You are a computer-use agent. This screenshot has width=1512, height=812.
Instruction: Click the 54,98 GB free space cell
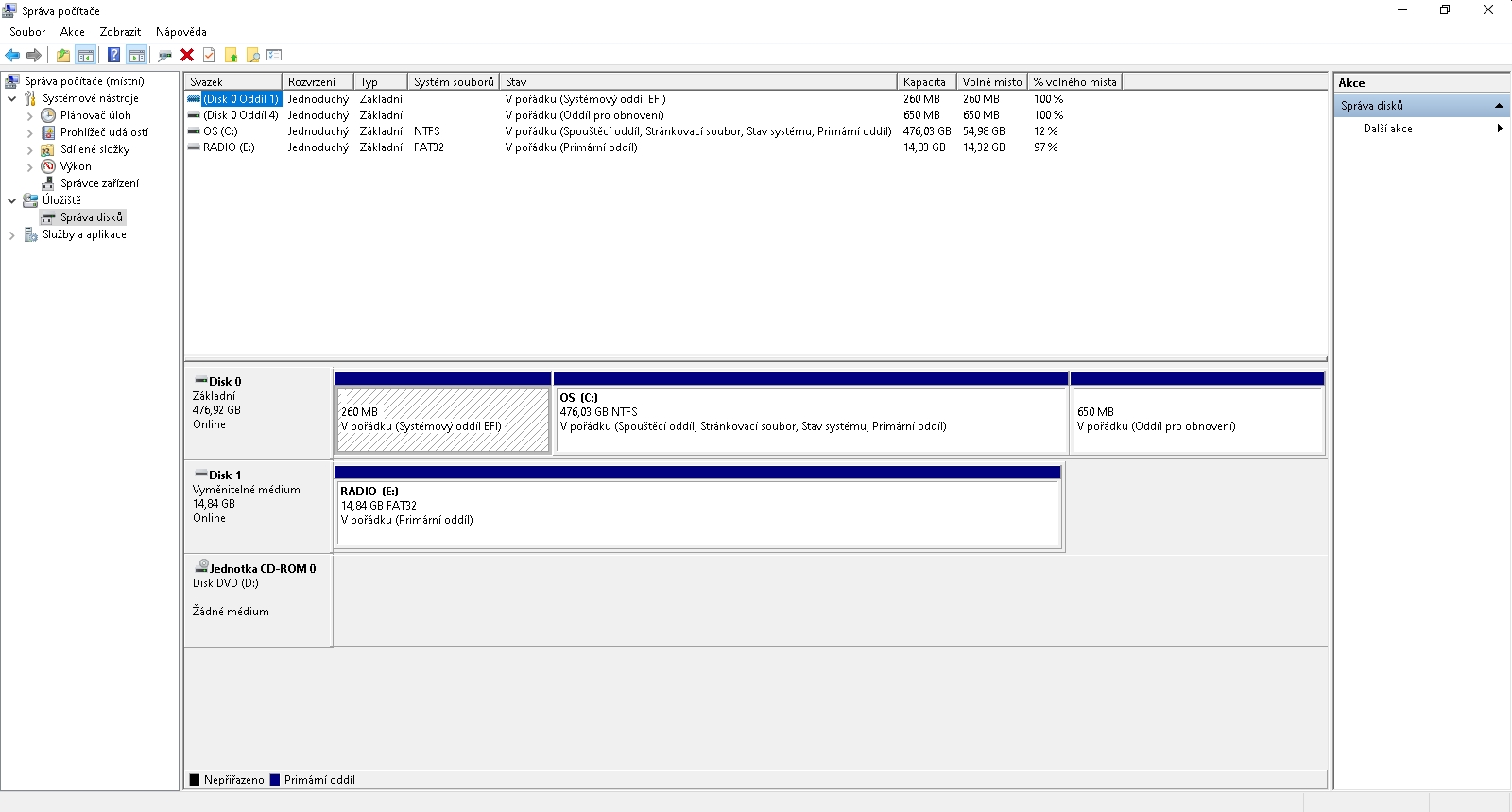point(984,131)
